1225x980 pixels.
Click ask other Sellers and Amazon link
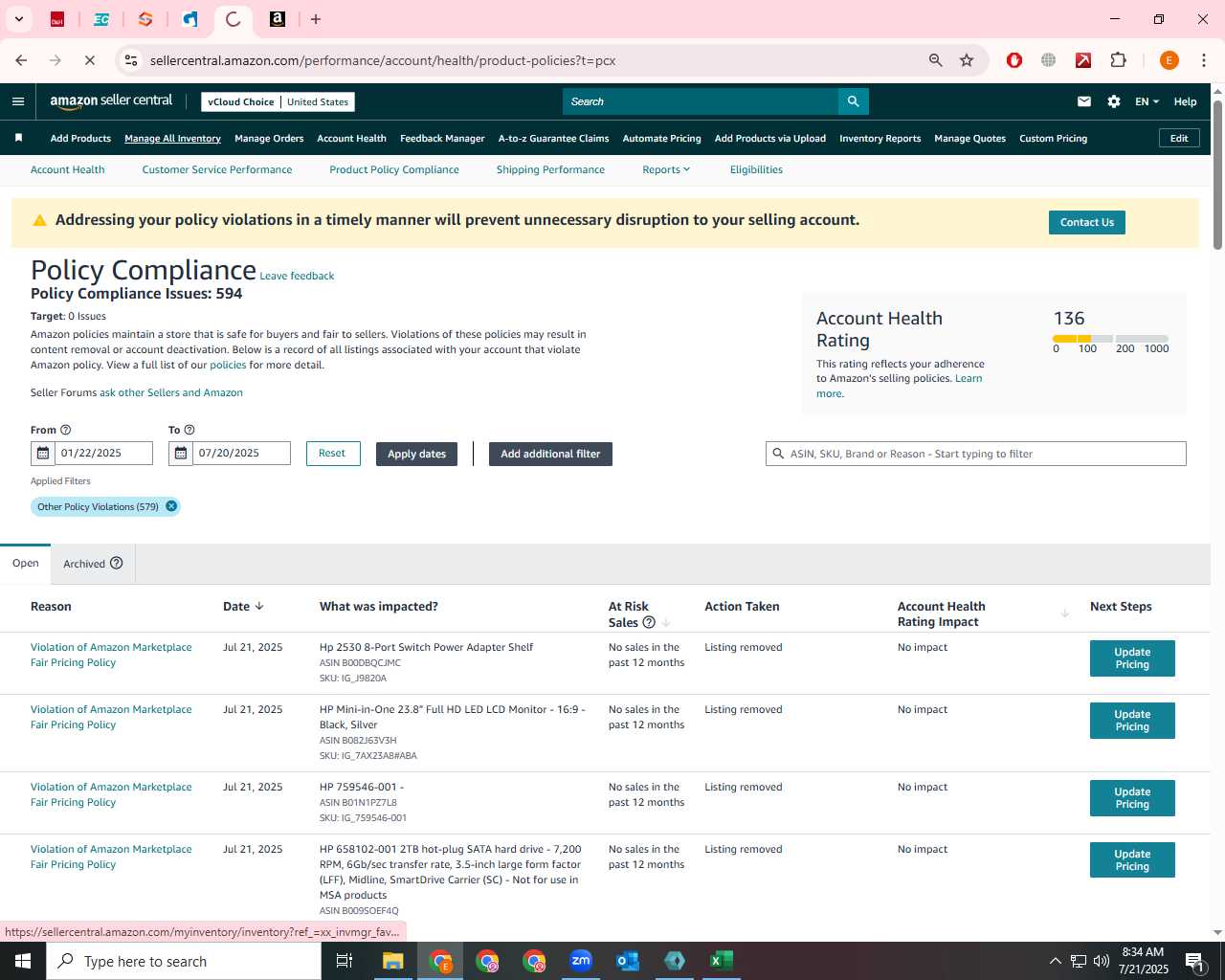click(x=171, y=392)
